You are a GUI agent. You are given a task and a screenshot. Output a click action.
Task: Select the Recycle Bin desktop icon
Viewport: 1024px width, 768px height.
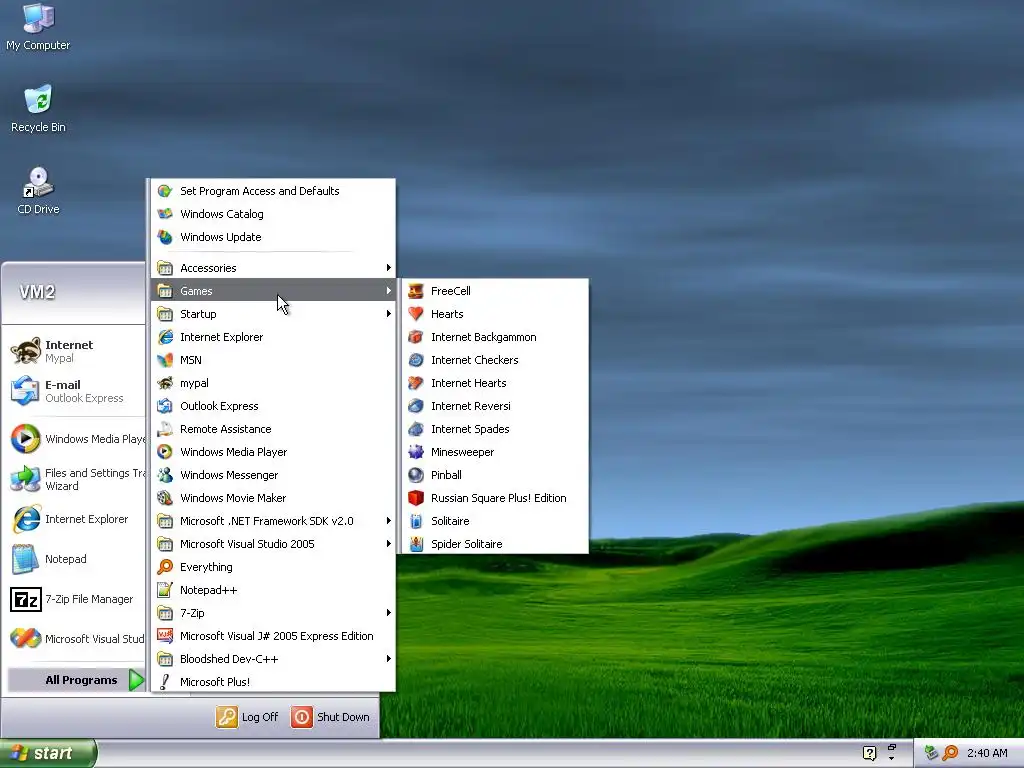pyautogui.click(x=38, y=109)
